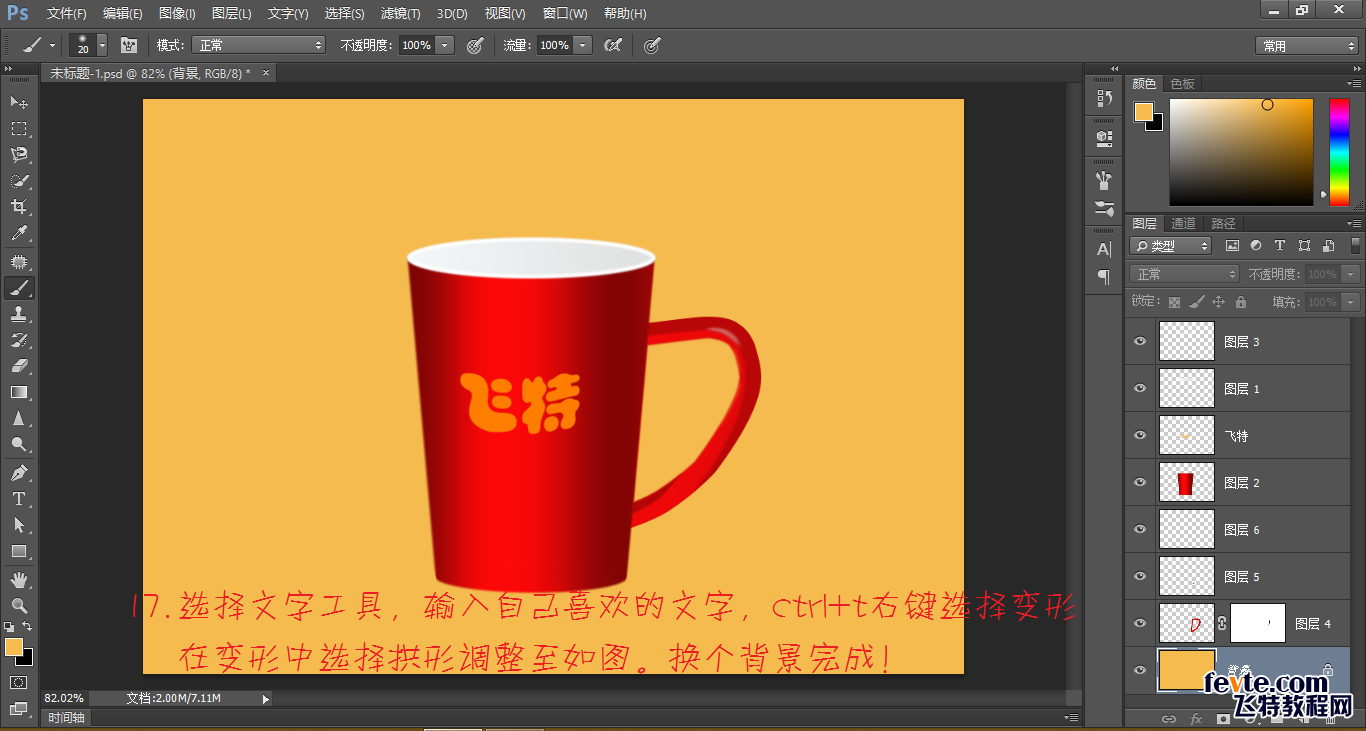Select the Sharpen/Blur tool
Screen dimensions: 1366x731
pos(19,419)
